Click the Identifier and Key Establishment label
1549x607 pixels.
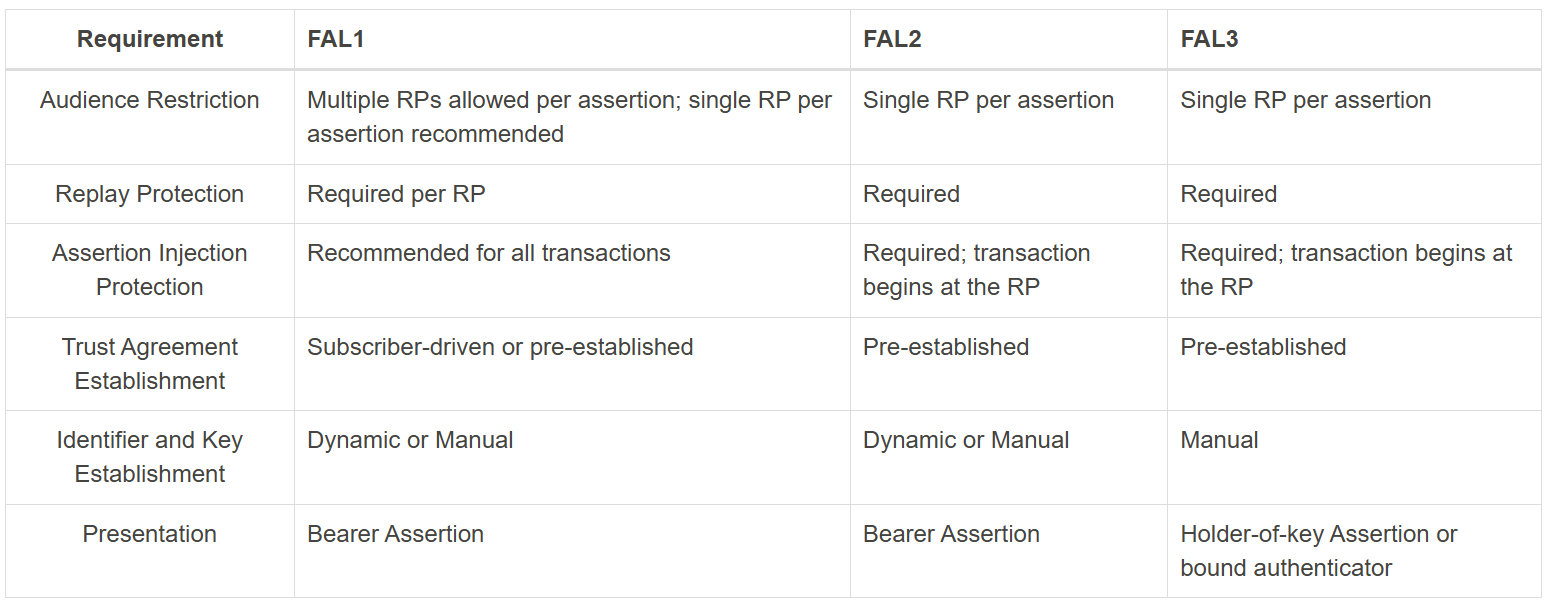click(x=150, y=457)
